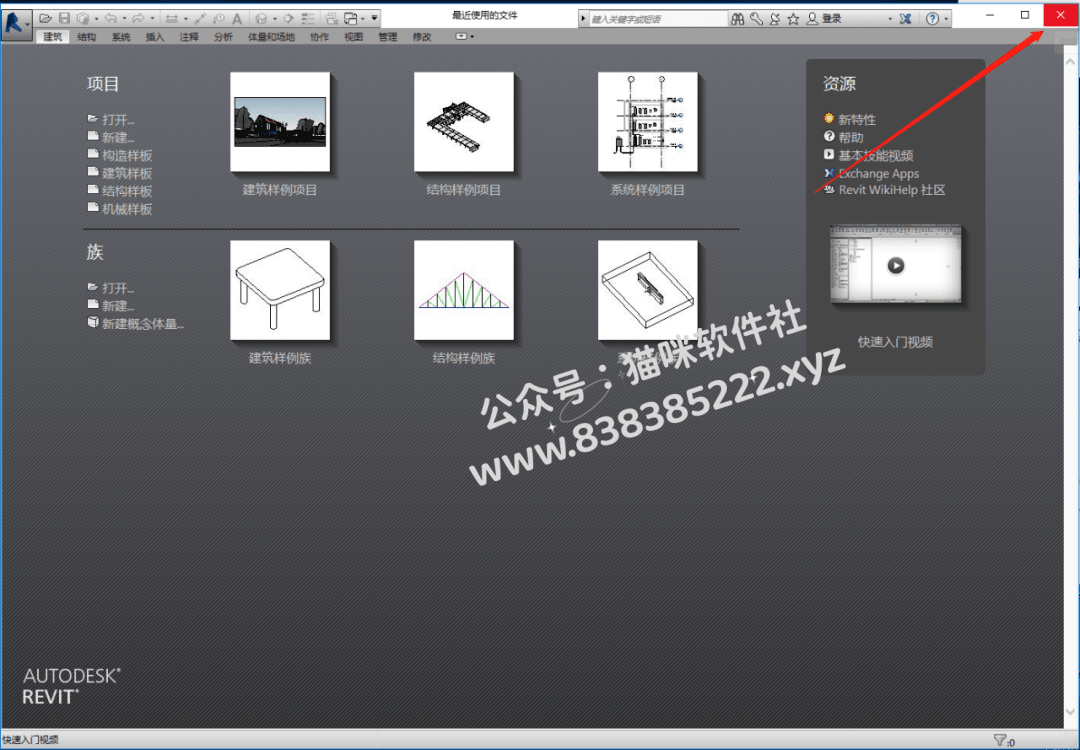Click the Close Hidden Windows icon
Image resolution: width=1080 pixels, height=750 pixels.
tap(332, 19)
